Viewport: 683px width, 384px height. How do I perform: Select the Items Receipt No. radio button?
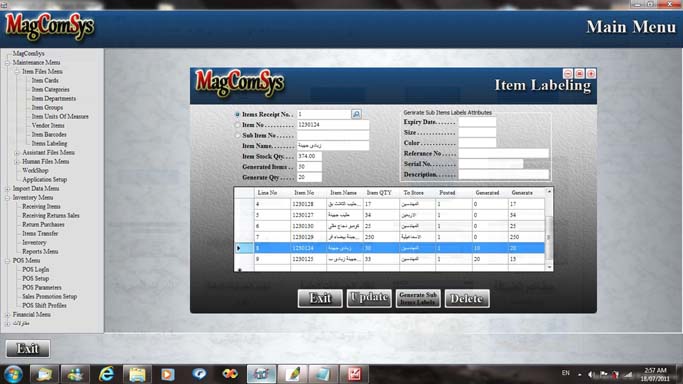tap(237, 115)
